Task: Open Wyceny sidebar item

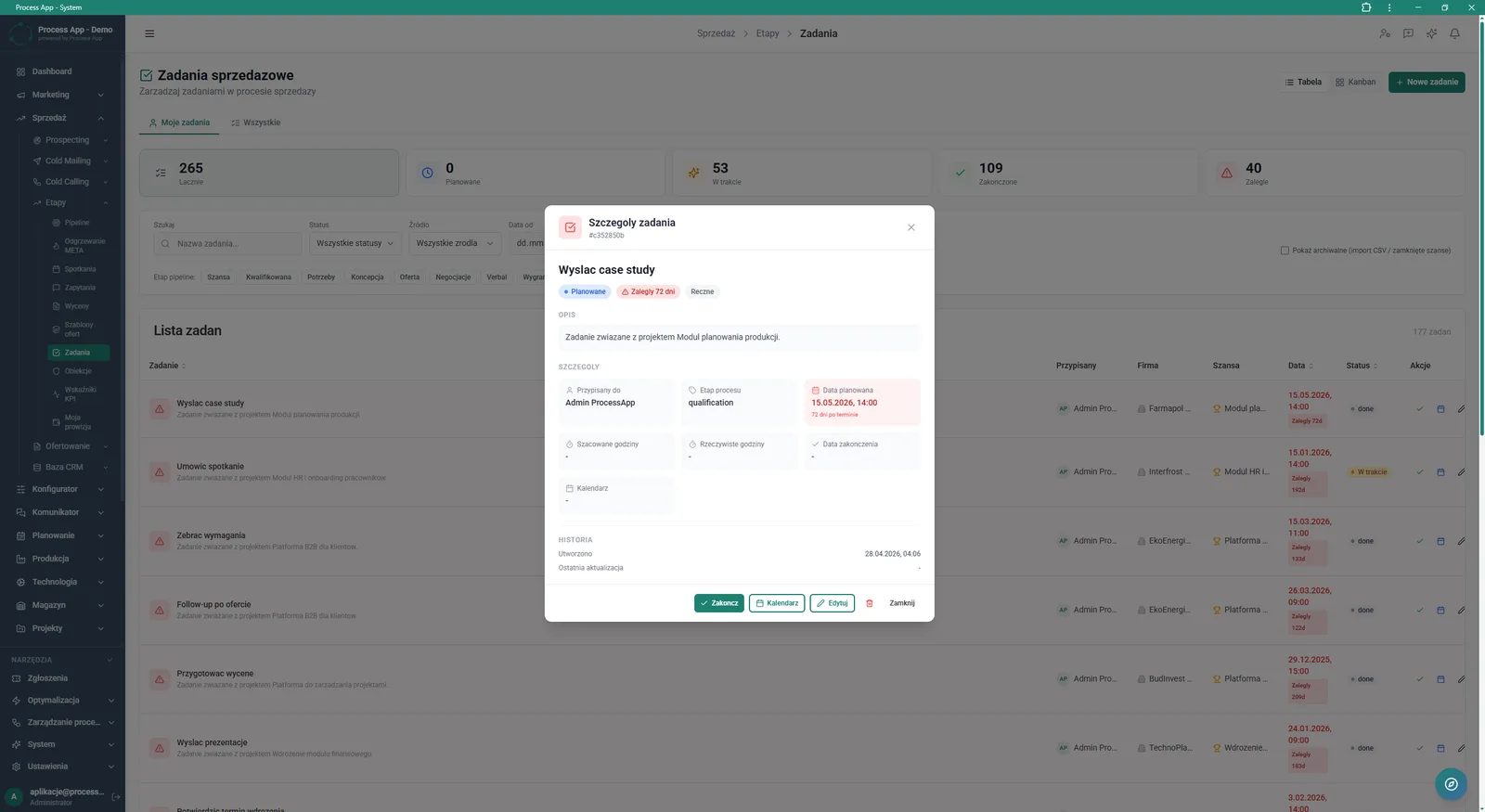Action: pos(78,306)
